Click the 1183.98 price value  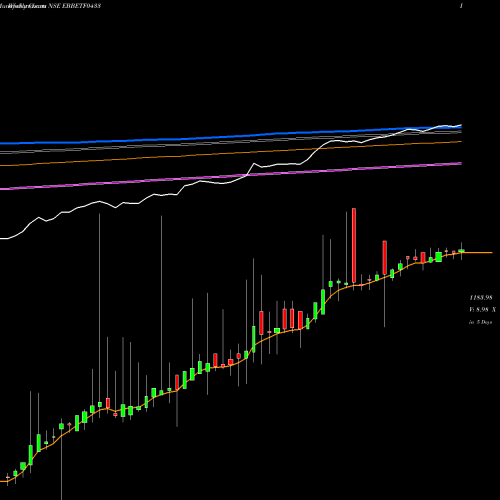tap(481, 297)
